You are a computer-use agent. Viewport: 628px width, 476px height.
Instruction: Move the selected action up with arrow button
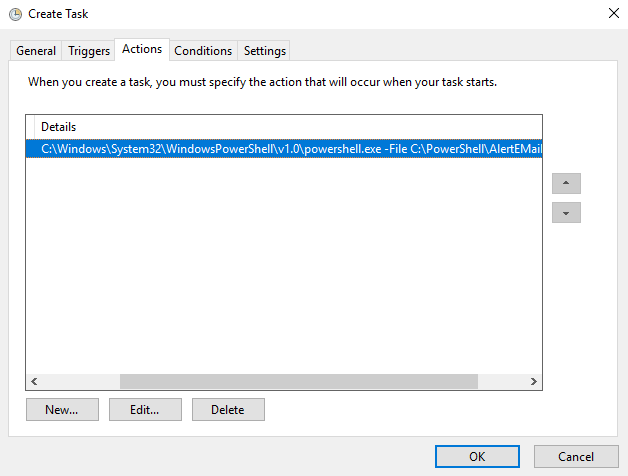pos(566,184)
